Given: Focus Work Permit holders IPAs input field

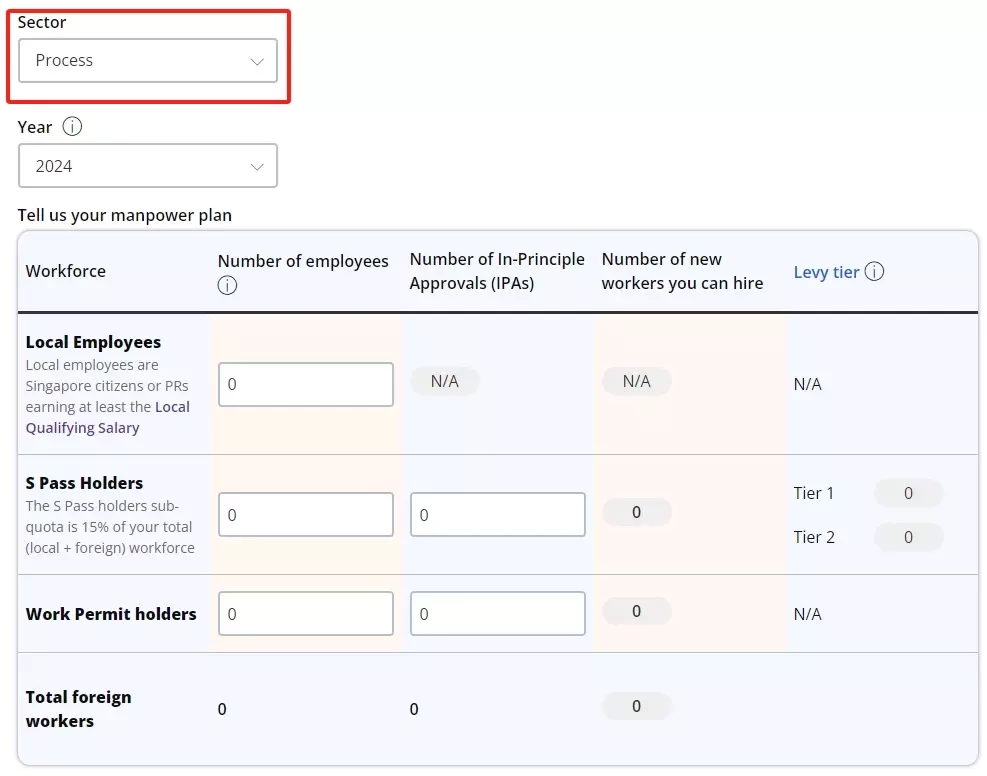Looking at the screenshot, I should (x=498, y=614).
